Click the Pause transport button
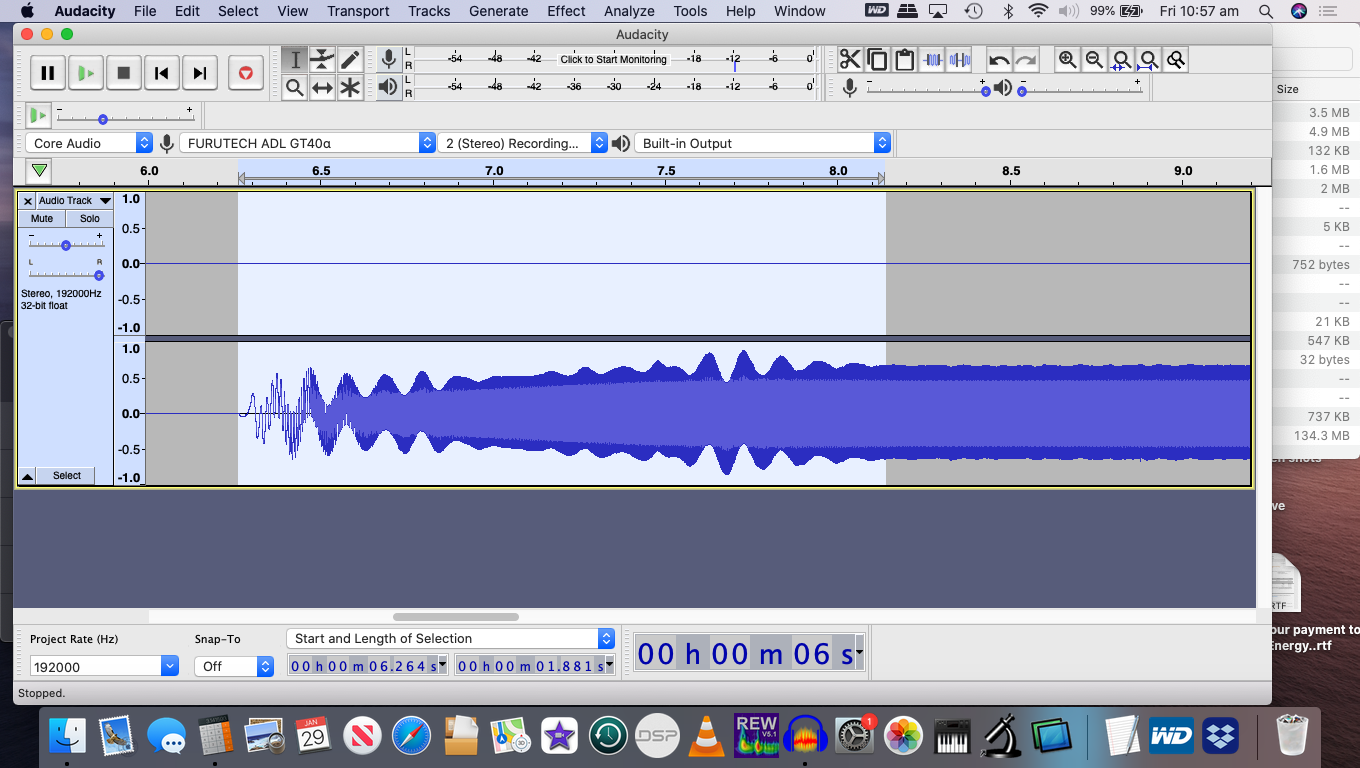Screen dimensions: 1360x768 coord(48,73)
